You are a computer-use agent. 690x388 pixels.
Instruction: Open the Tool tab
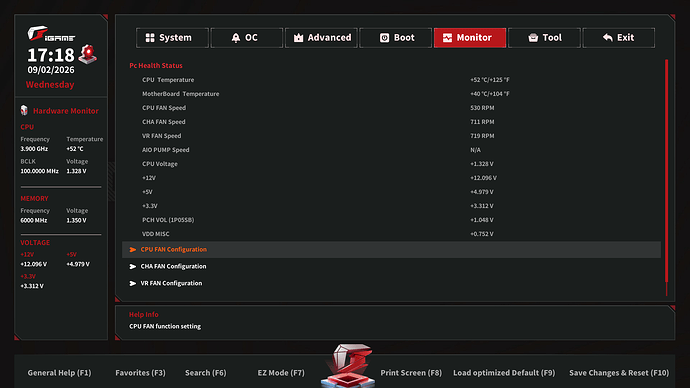[544, 38]
